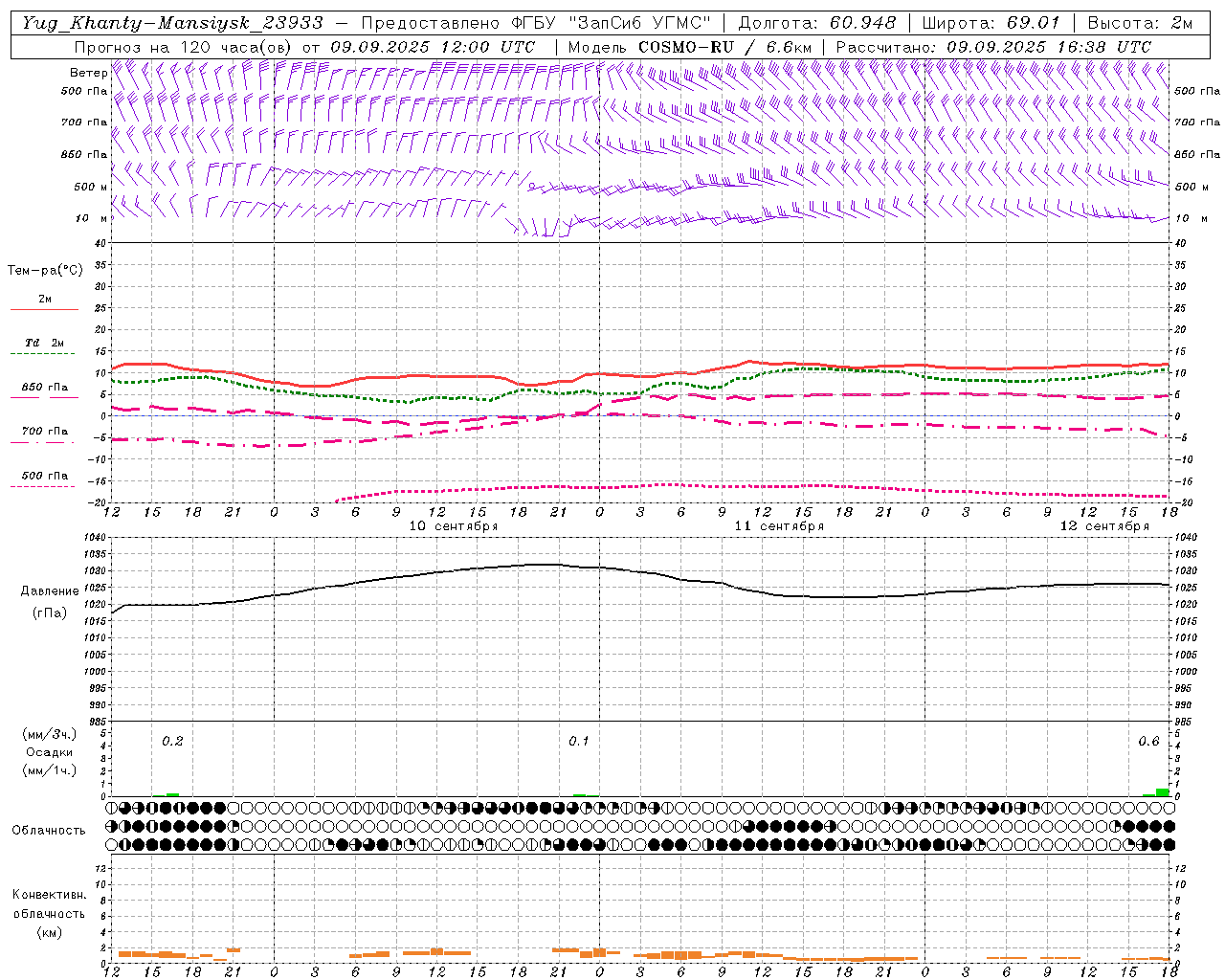Select the Модель COSMO-RU / 6.6км label
The height and width of the screenshot is (980, 1225).
click(x=690, y=47)
